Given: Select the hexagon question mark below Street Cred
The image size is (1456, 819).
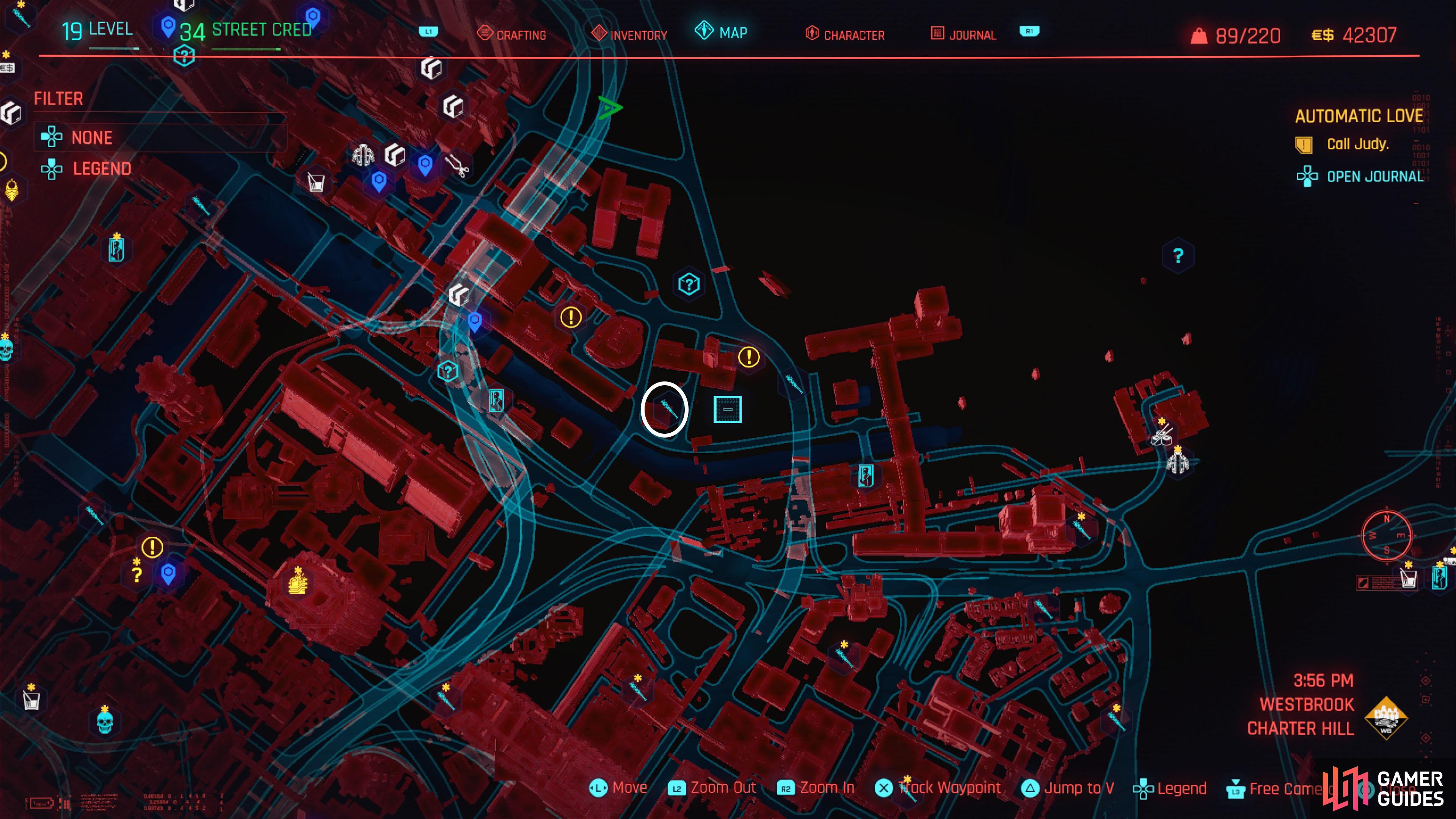Looking at the screenshot, I should coord(184,56).
